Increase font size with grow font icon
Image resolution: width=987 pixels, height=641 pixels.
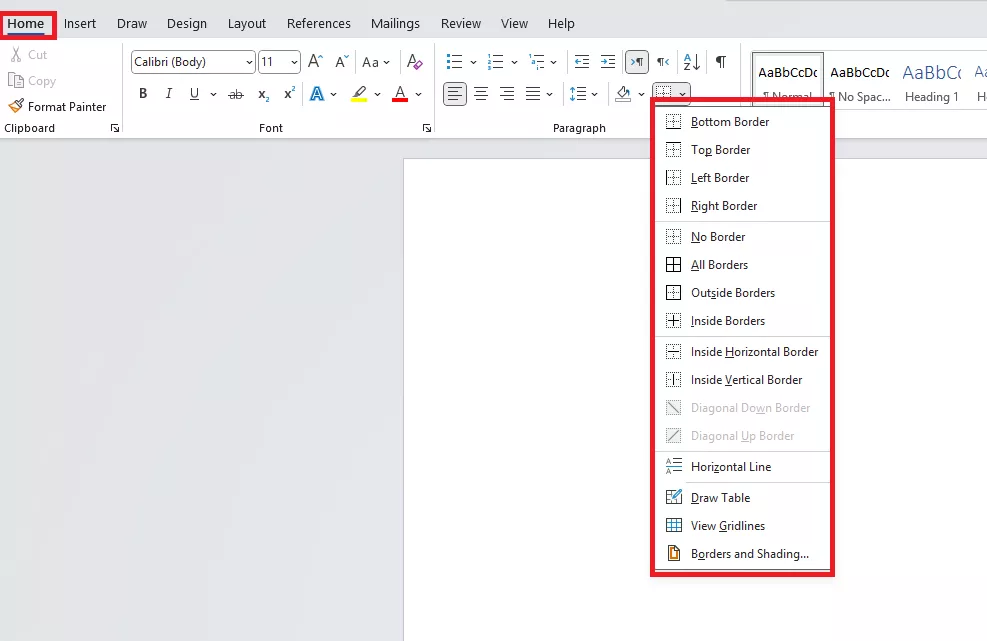pyautogui.click(x=315, y=62)
